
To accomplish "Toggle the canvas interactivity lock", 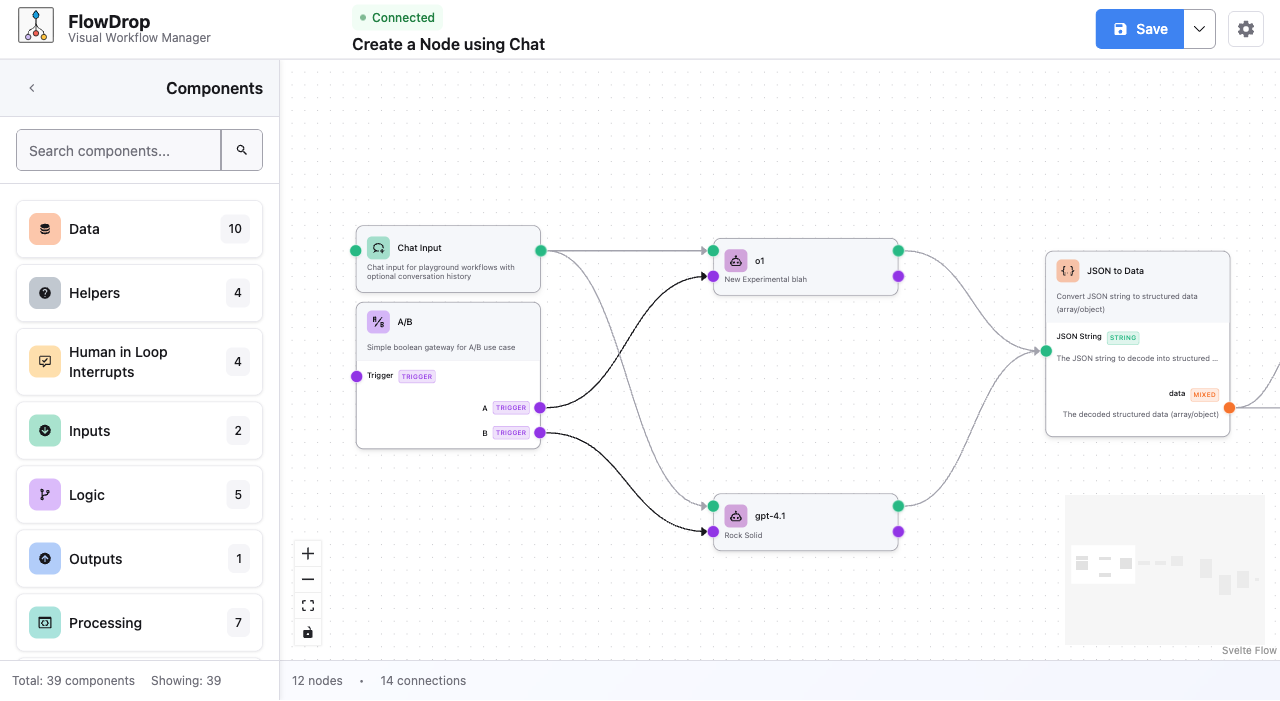I will click(307, 631).
